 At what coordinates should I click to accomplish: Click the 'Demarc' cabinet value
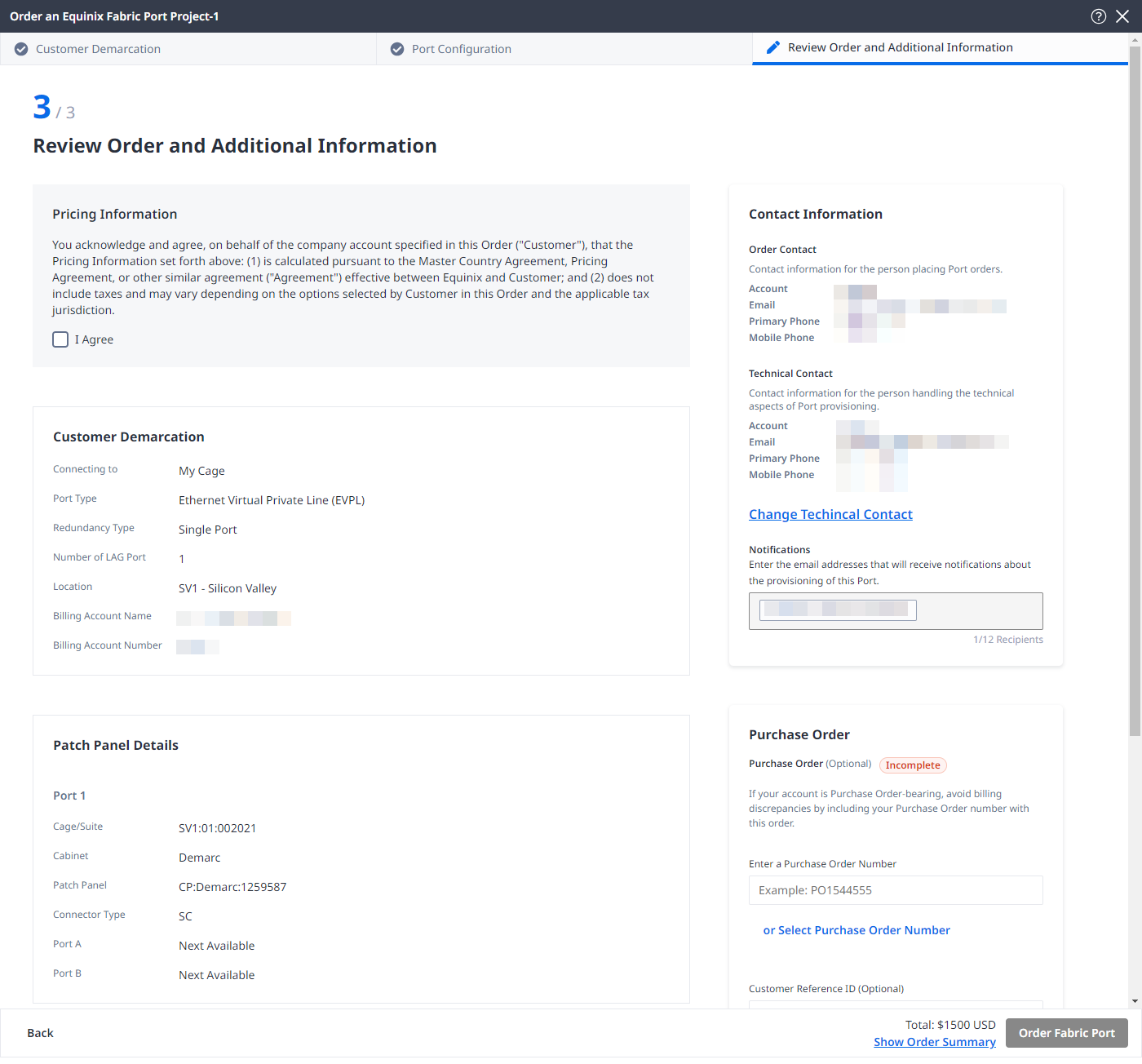pyautogui.click(x=200, y=858)
